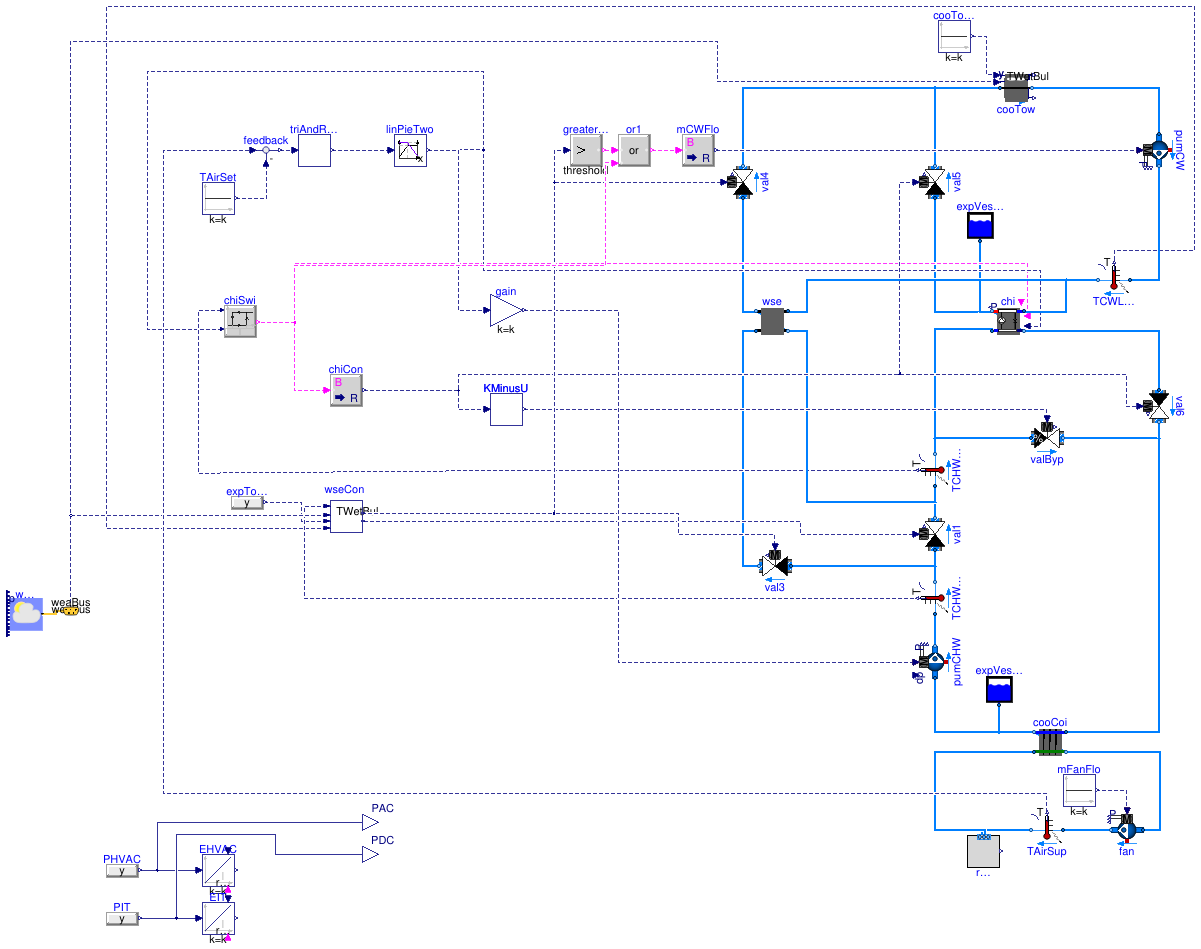Click the weaBus connector
Viewport: 1201px width, 949px height.
click(x=70, y=609)
